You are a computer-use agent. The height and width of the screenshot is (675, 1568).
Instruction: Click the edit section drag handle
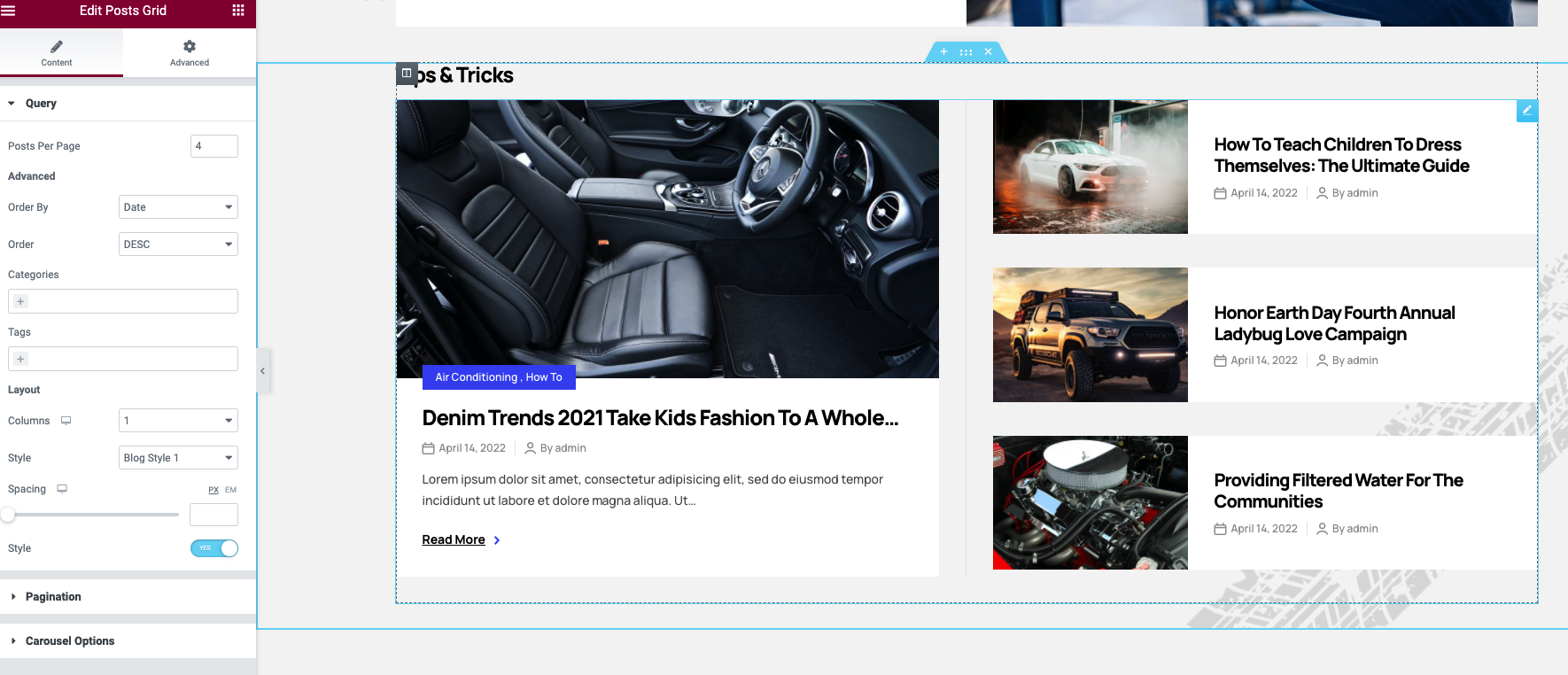point(966,52)
